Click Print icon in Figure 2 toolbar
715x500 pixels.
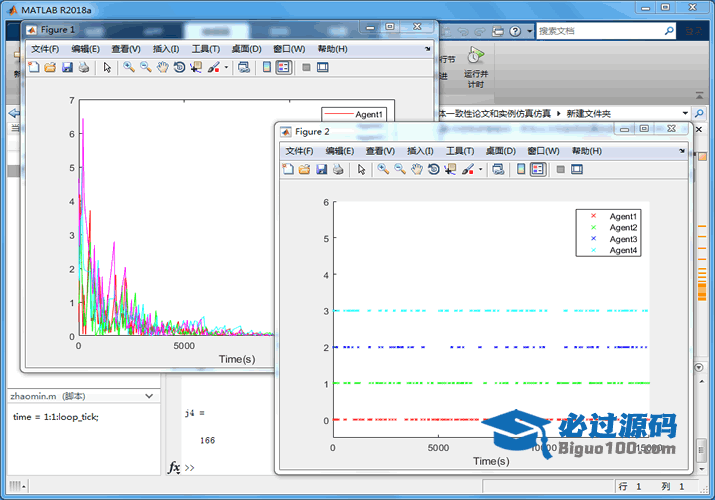338,170
